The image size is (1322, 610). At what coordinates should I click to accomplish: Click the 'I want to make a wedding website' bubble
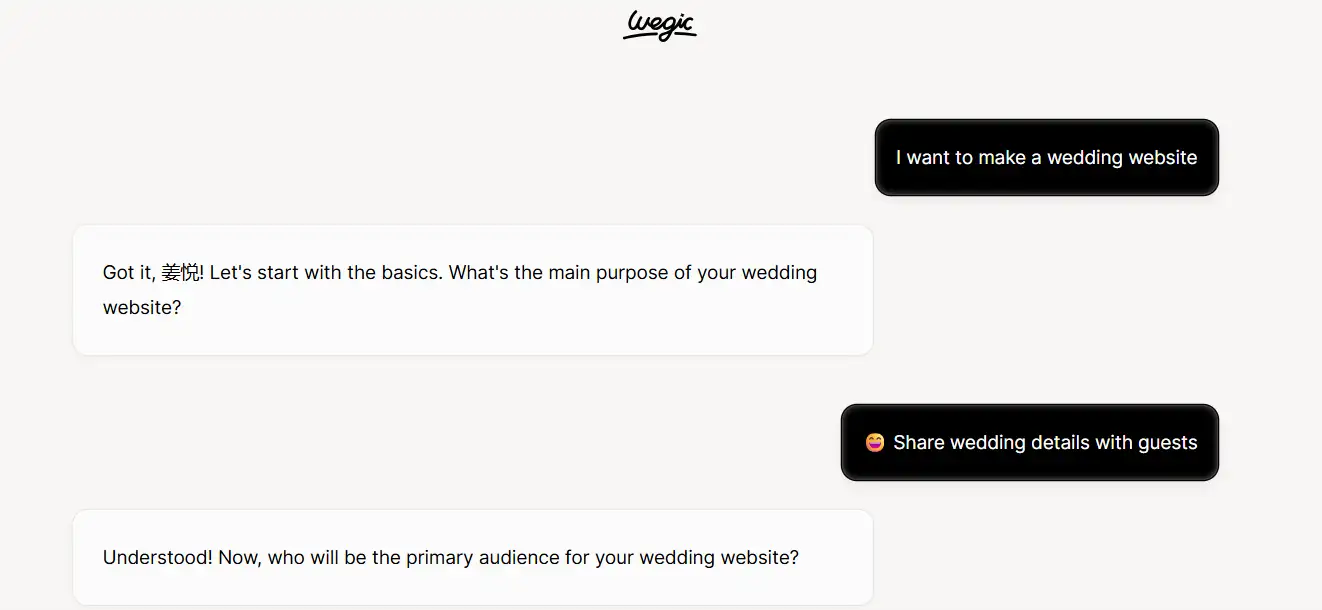1046,158
